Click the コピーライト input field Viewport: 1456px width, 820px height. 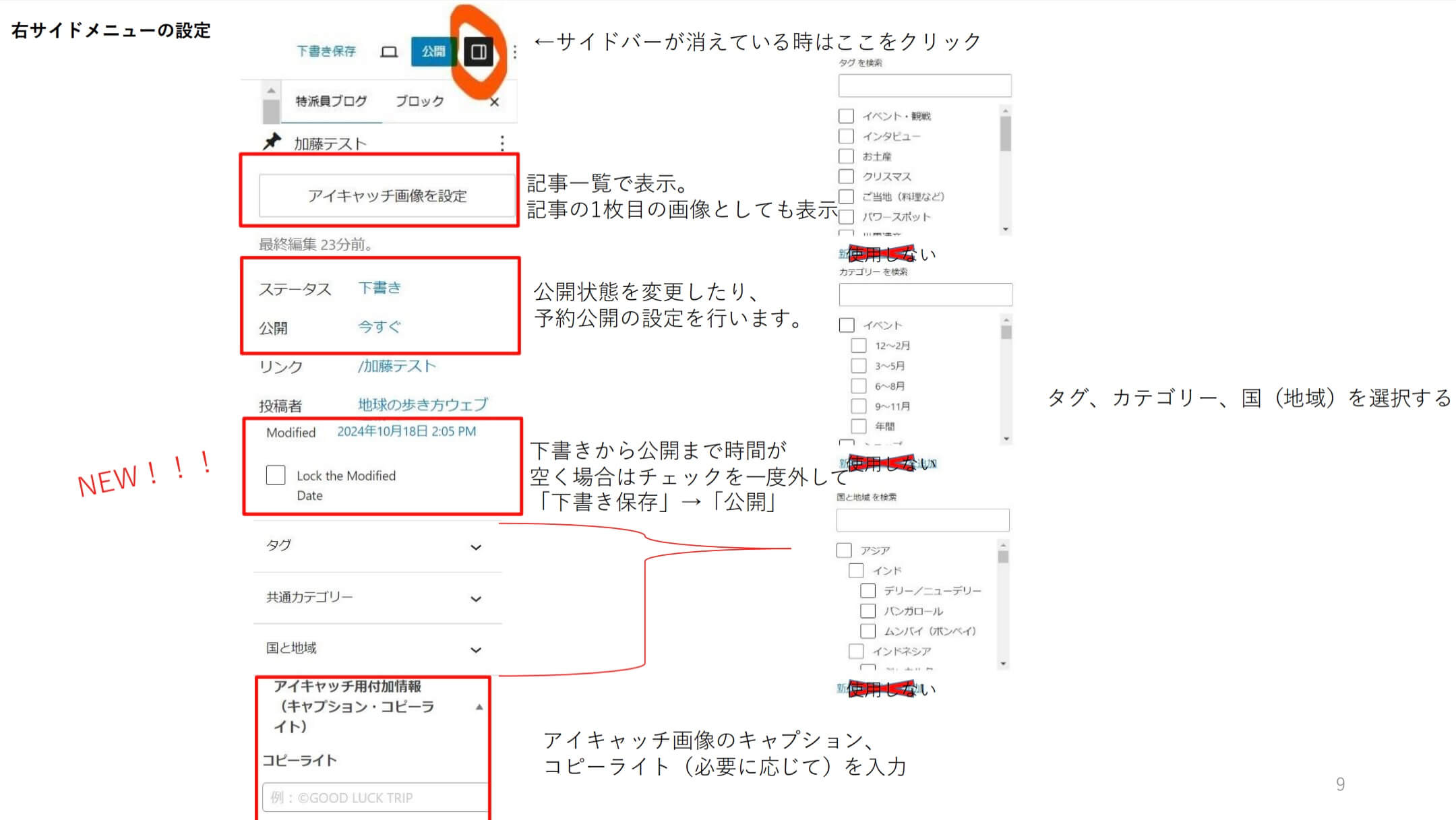point(383,797)
